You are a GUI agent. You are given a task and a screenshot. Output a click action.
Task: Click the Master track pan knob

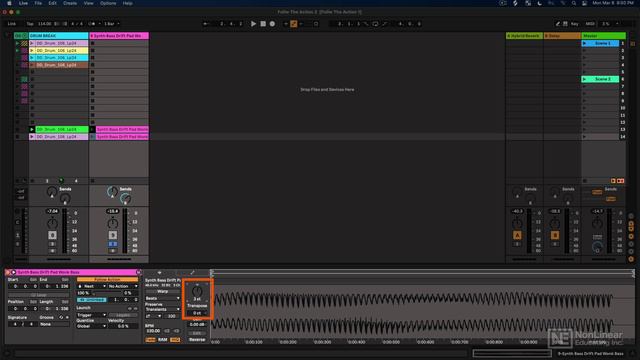[x=597, y=223]
